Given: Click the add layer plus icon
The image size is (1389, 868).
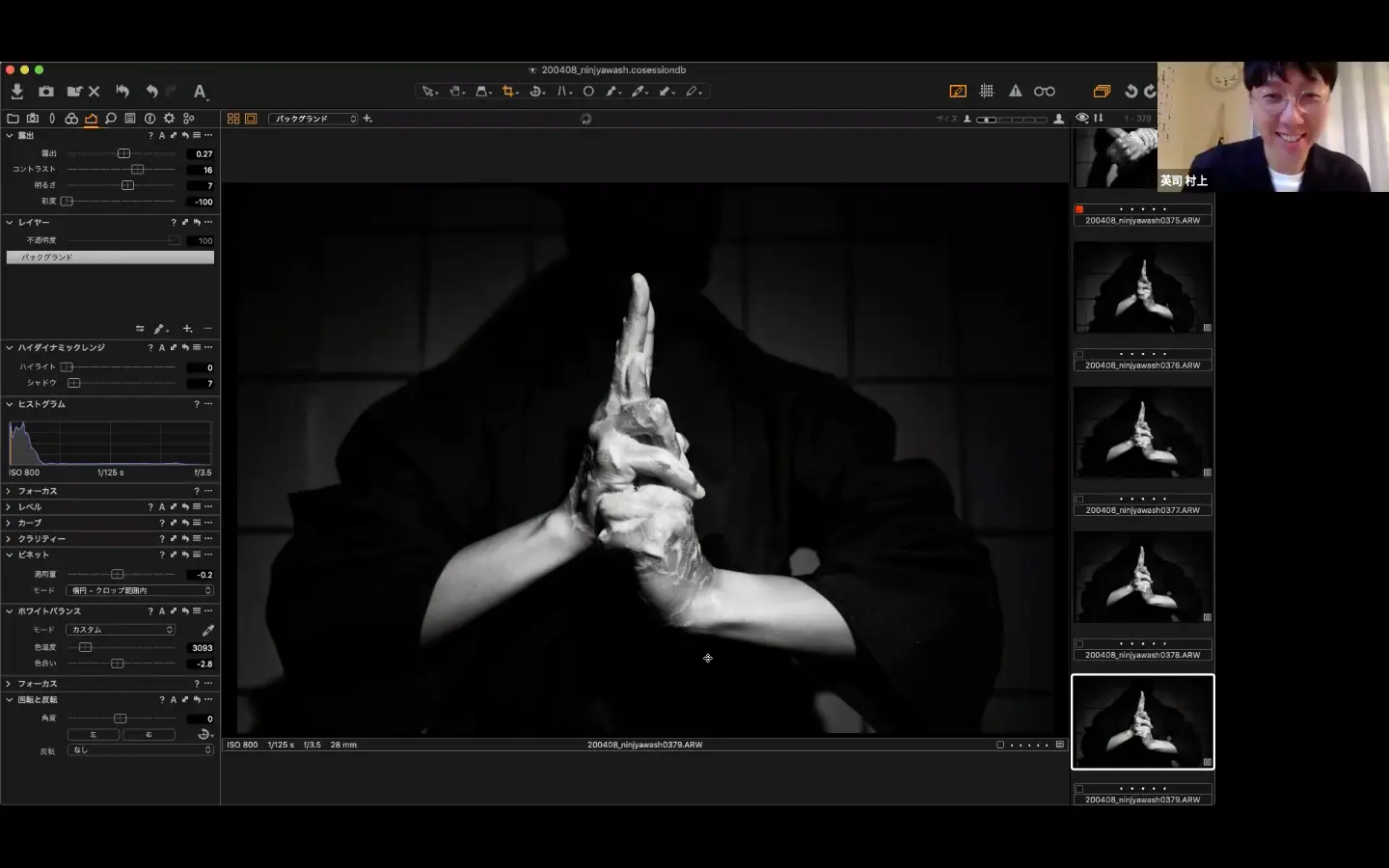Looking at the screenshot, I should coord(188,329).
